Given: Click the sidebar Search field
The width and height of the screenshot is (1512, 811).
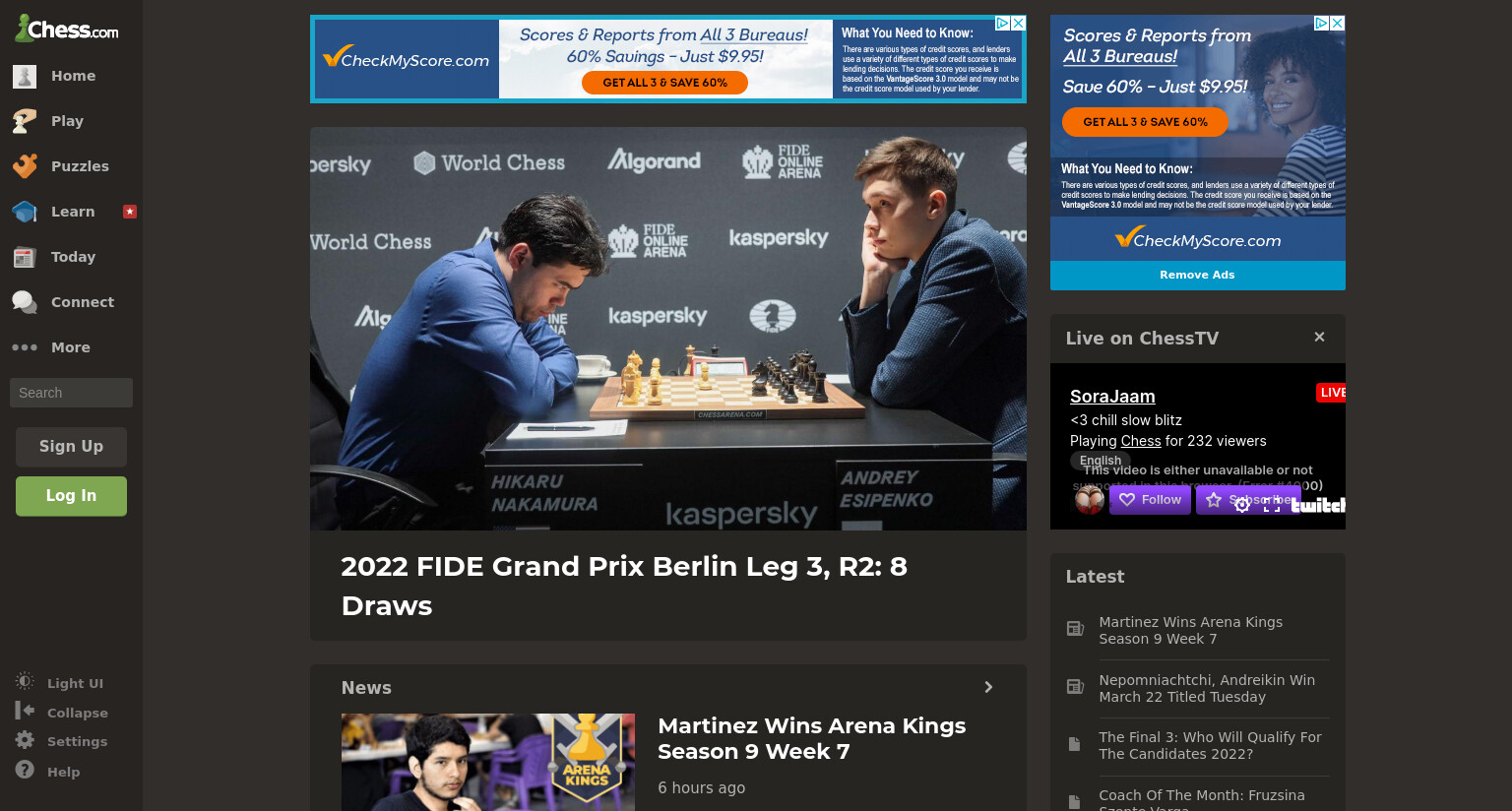Looking at the screenshot, I should coord(71,393).
